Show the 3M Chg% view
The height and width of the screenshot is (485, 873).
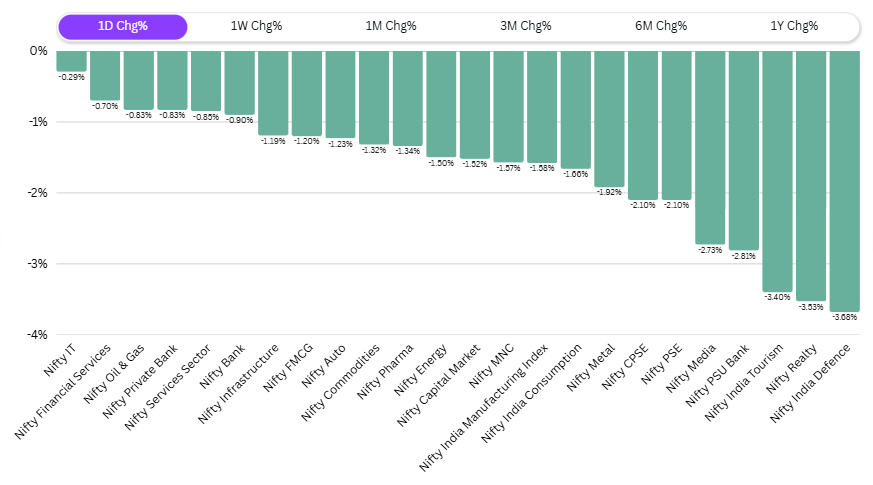click(525, 26)
